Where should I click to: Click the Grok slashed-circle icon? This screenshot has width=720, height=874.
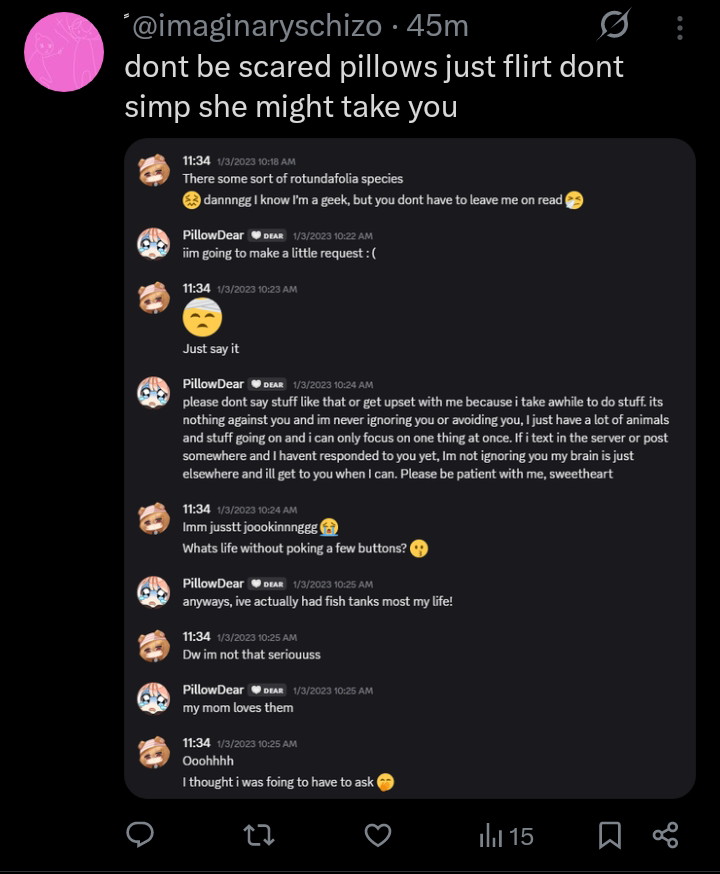[613, 27]
